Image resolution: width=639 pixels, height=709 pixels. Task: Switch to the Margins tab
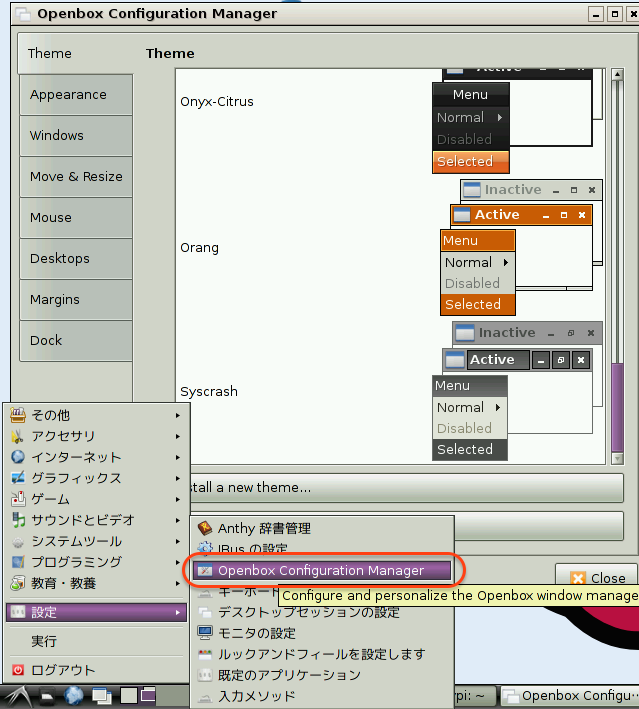[76, 299]
